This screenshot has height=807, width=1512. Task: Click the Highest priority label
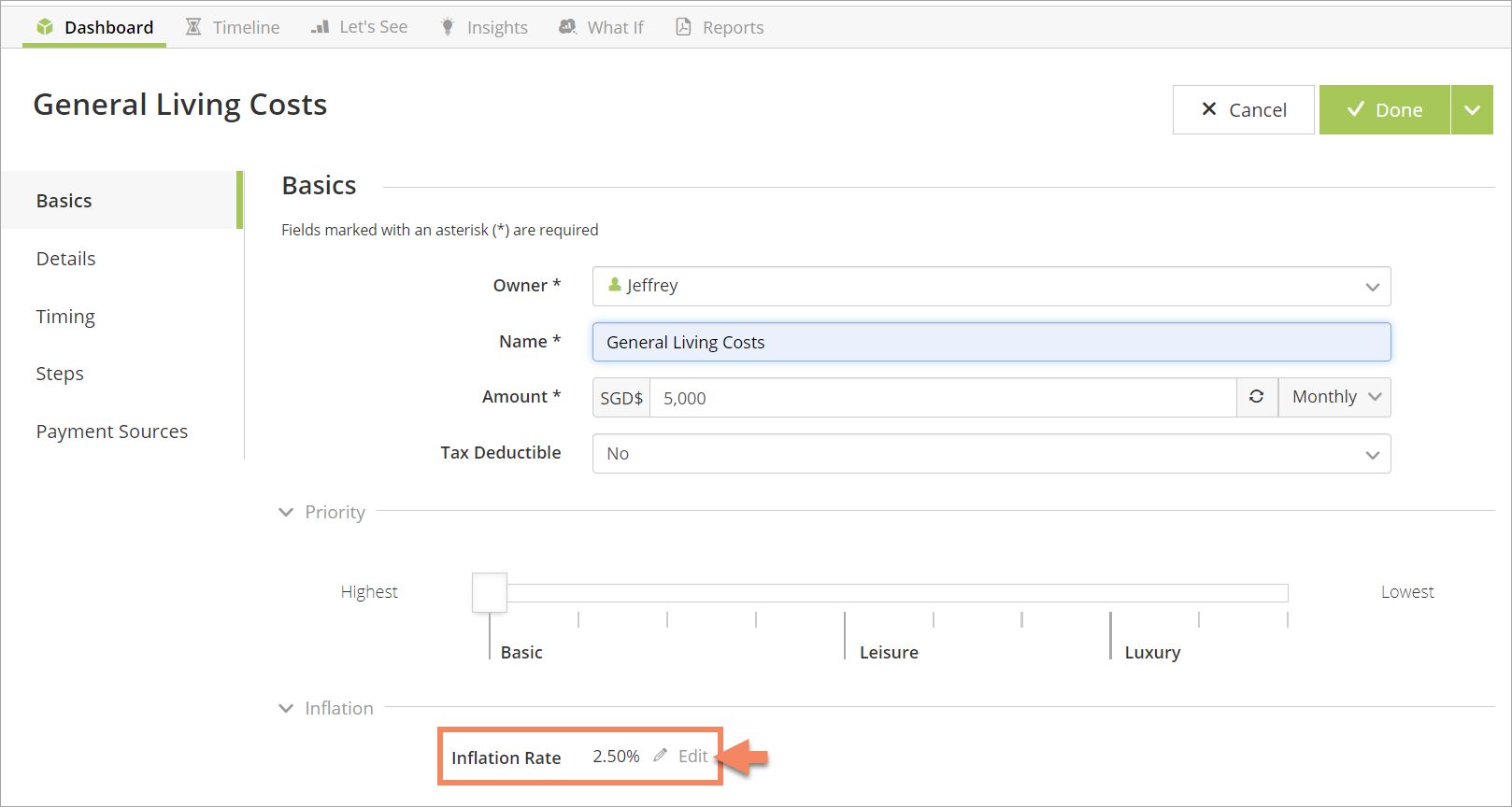369,592
